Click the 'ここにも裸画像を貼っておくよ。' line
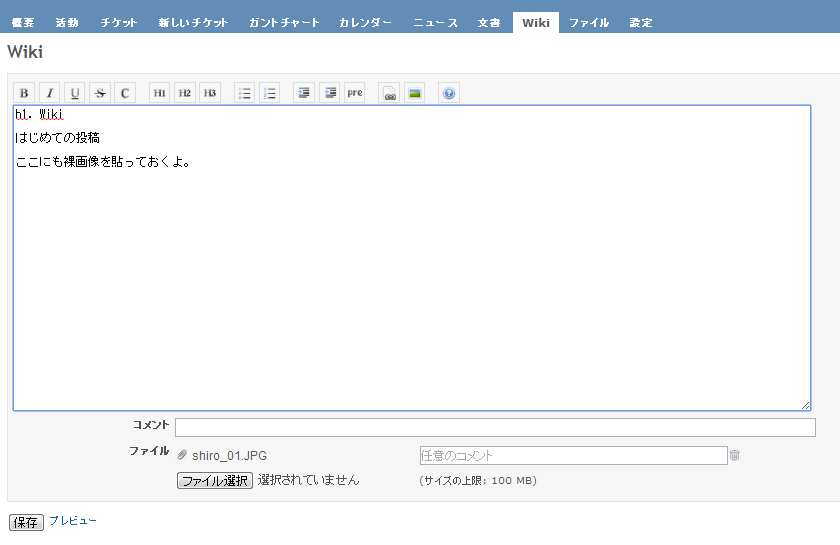The image size is (840, 545). 103,161
